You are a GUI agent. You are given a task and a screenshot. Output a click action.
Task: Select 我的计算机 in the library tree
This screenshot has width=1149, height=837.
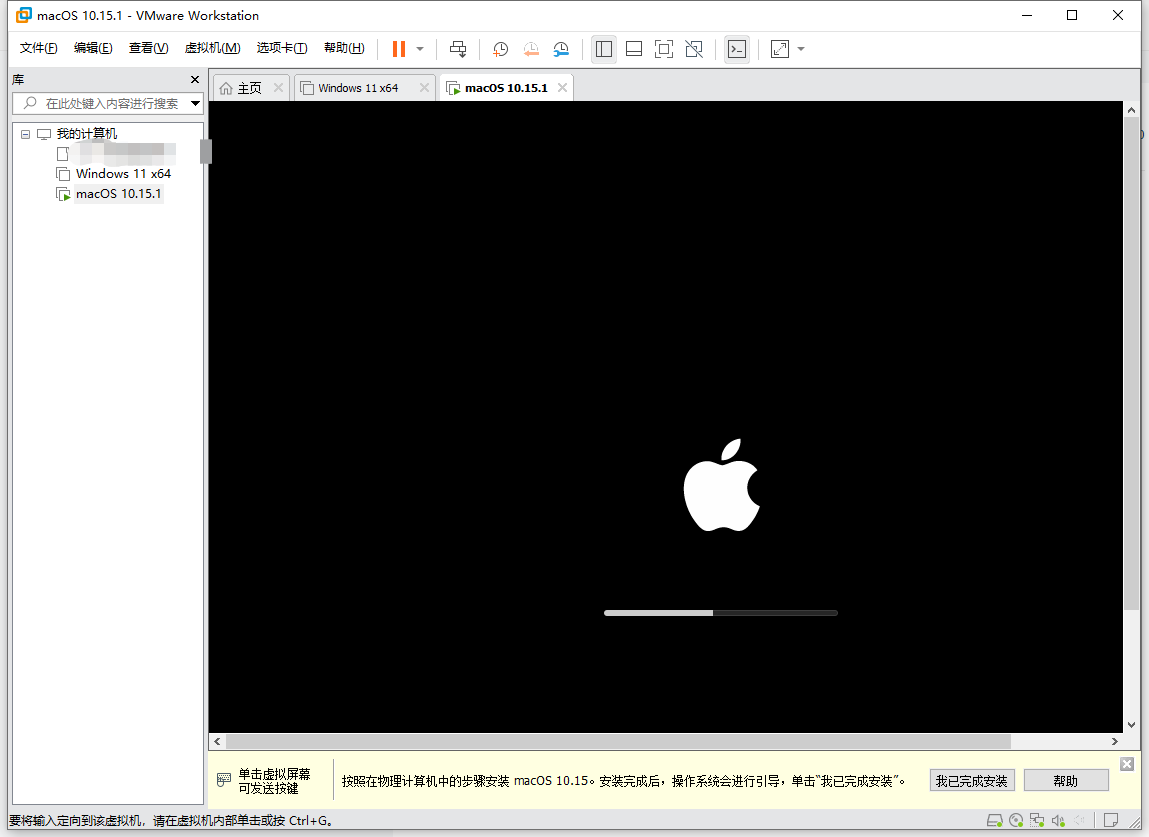pyautogui.click(x=86, y=133)
